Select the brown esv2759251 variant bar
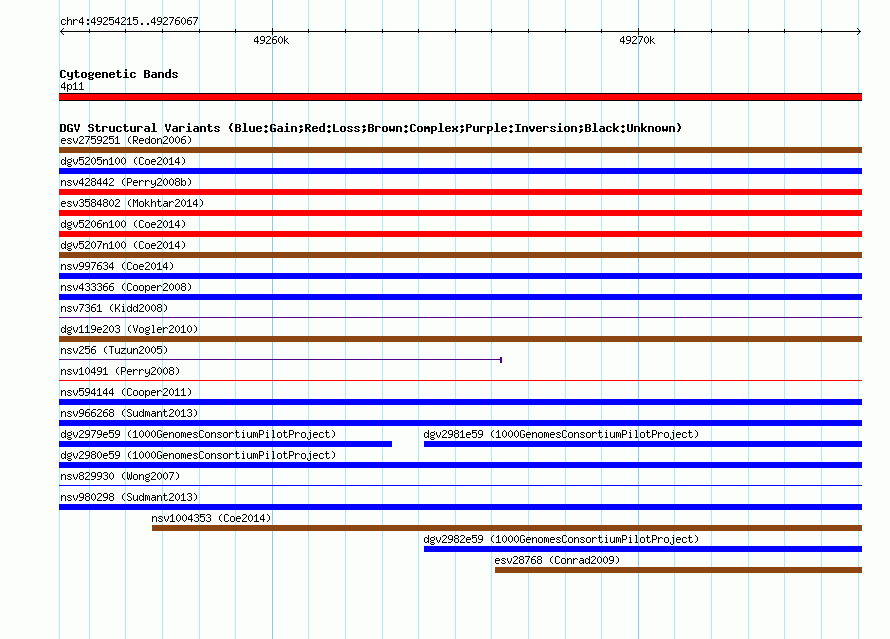This screenshot has height=639, width=890. [x=460, y=150]
